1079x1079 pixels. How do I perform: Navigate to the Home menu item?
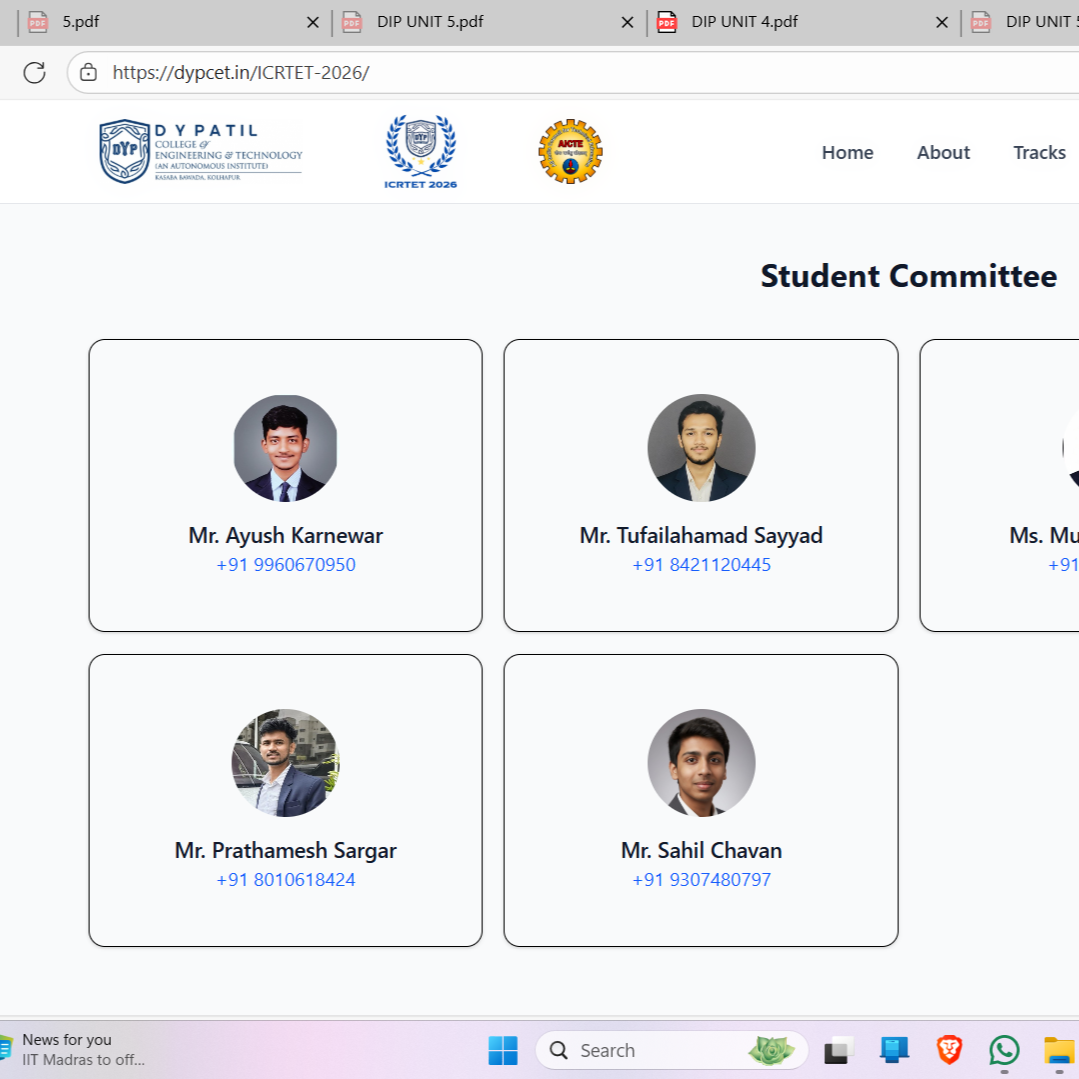(847, 152)
